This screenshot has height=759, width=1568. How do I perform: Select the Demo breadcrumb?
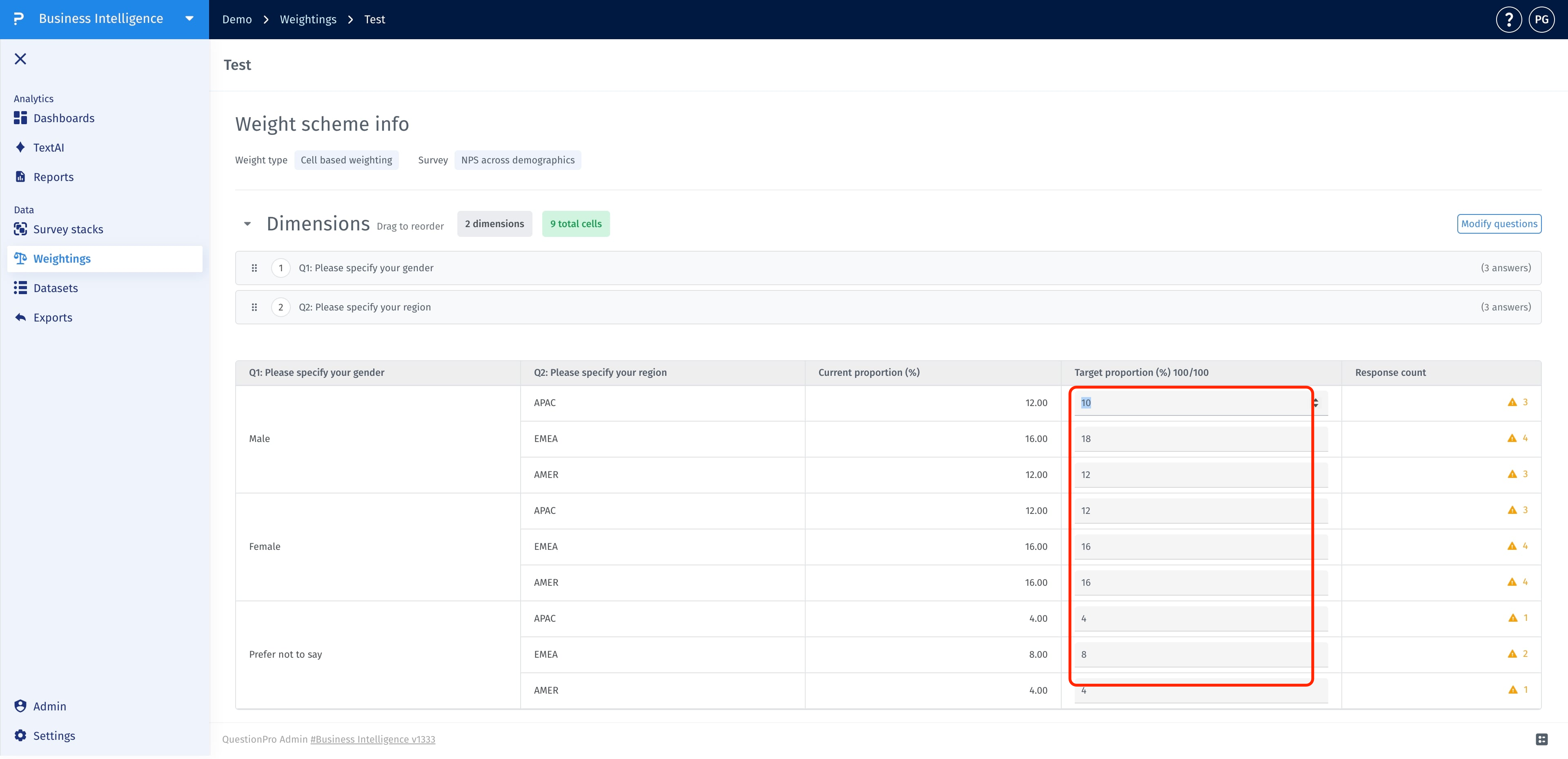237,20
